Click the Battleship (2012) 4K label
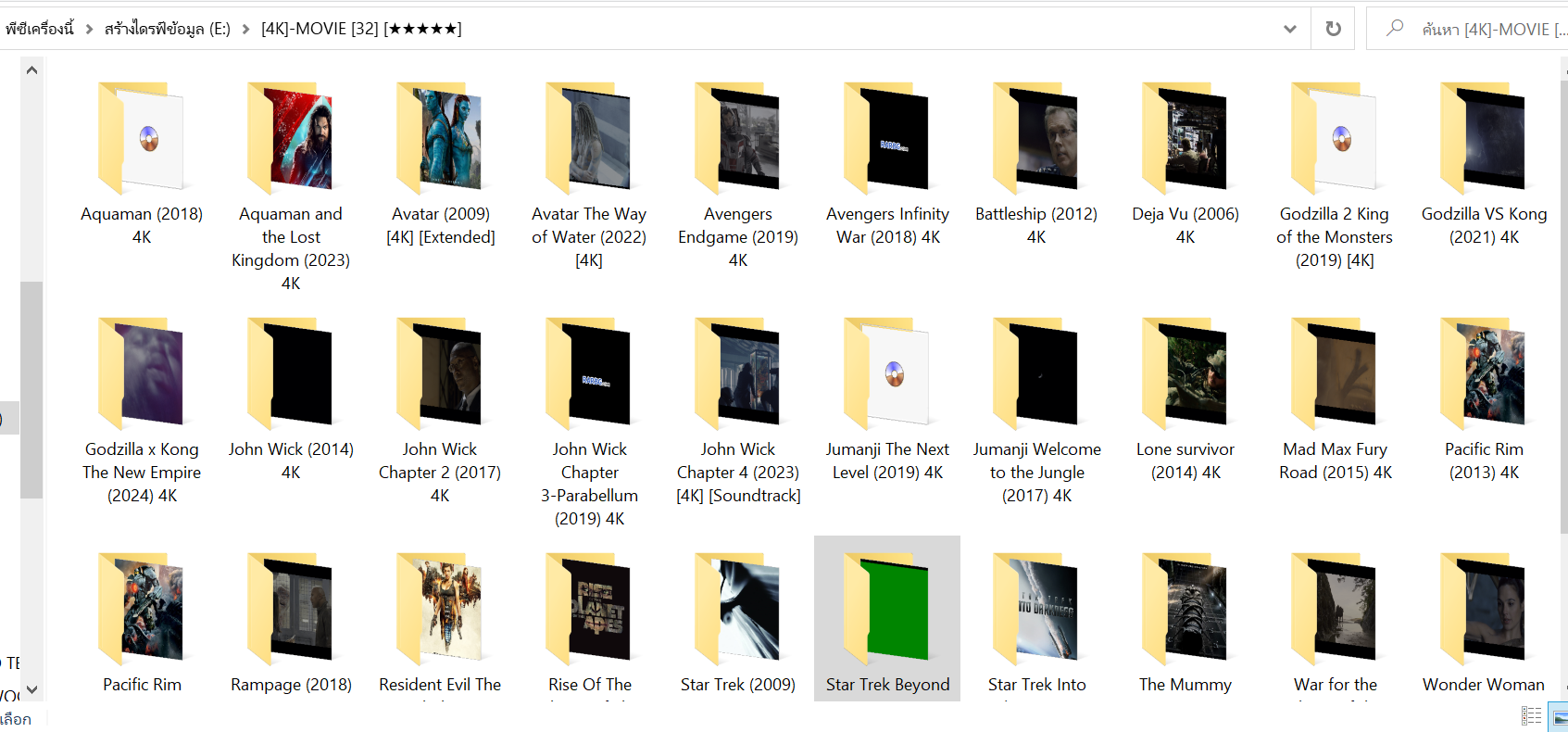 [x=1036, y=225]
